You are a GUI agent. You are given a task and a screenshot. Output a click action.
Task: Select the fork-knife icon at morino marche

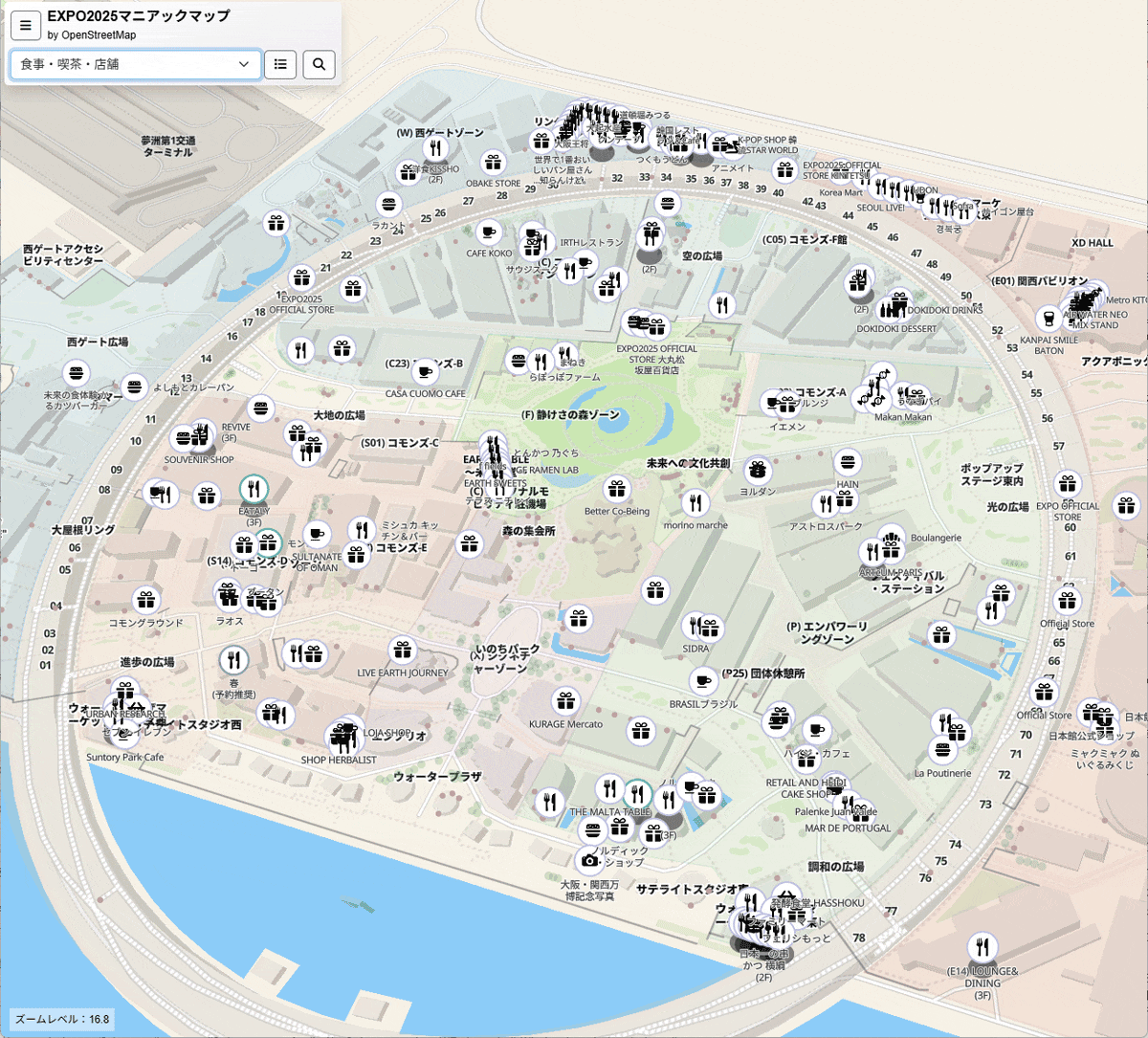[x=695, y=502]
